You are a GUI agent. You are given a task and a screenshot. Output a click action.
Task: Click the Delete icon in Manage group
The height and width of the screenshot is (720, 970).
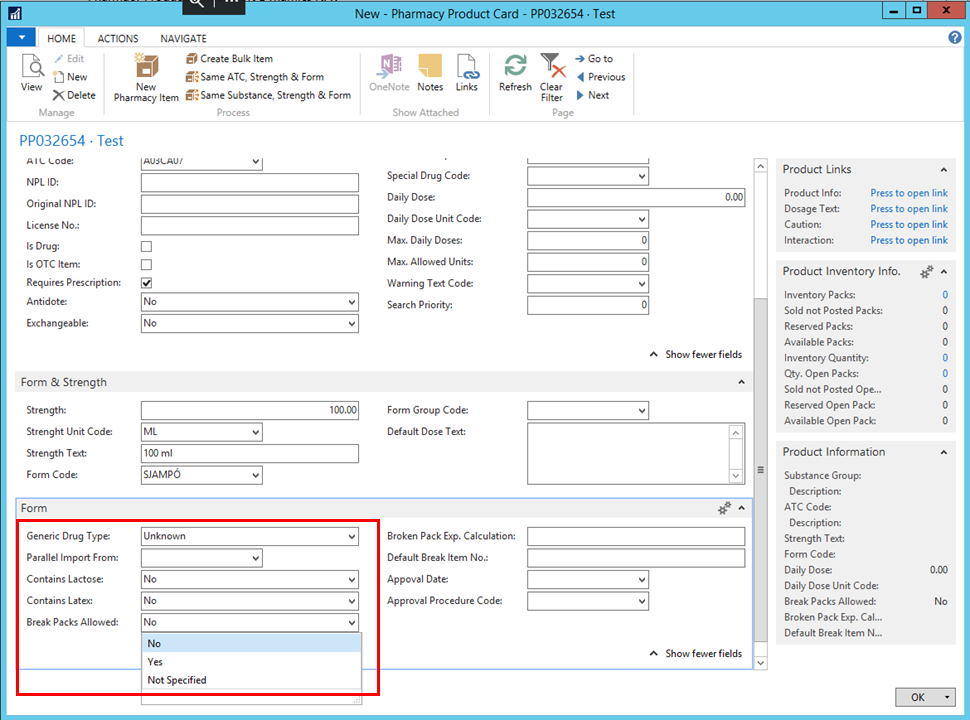pyautogui.click(x=74, y=95)
